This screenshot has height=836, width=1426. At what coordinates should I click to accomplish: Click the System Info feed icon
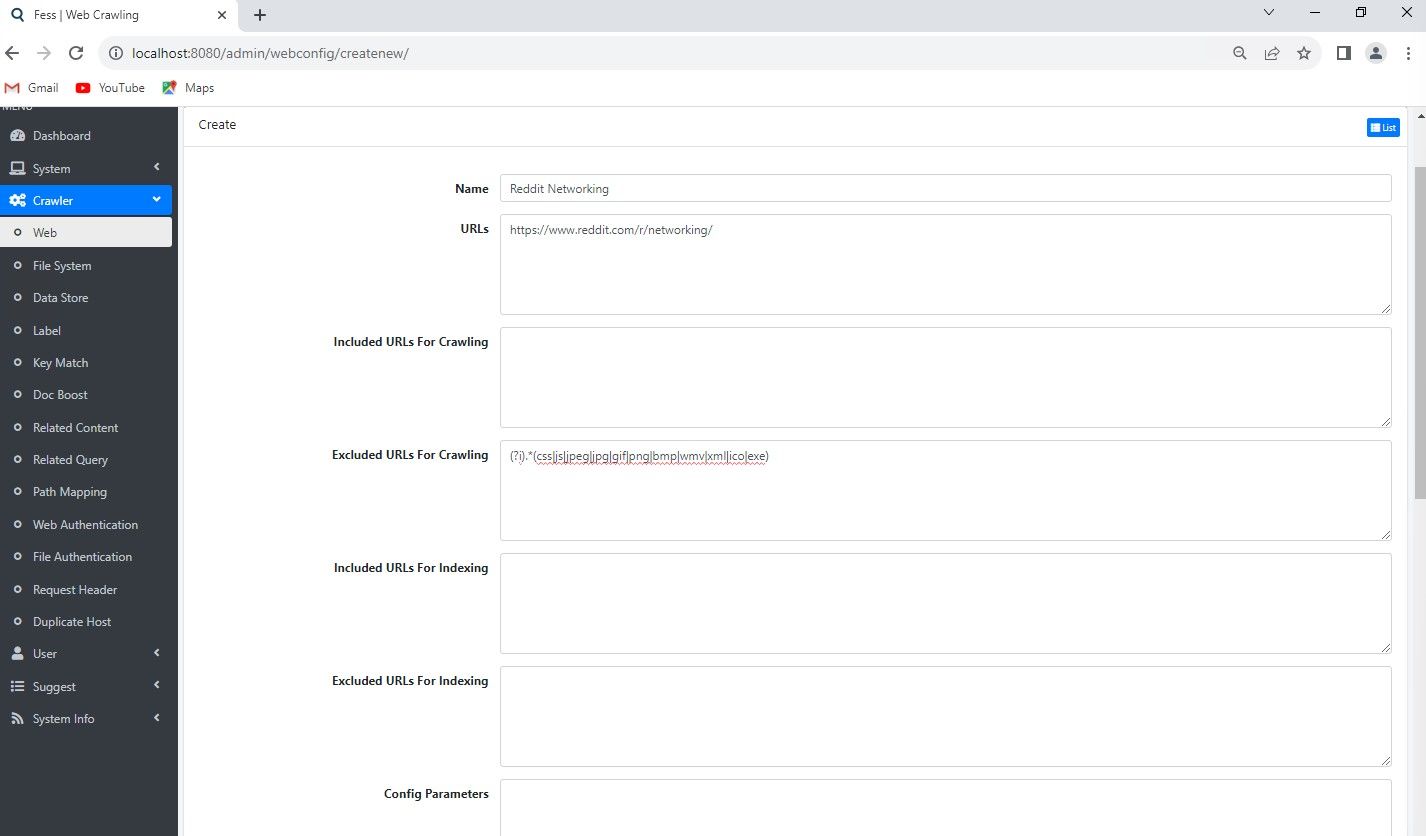tap(17, 719)
